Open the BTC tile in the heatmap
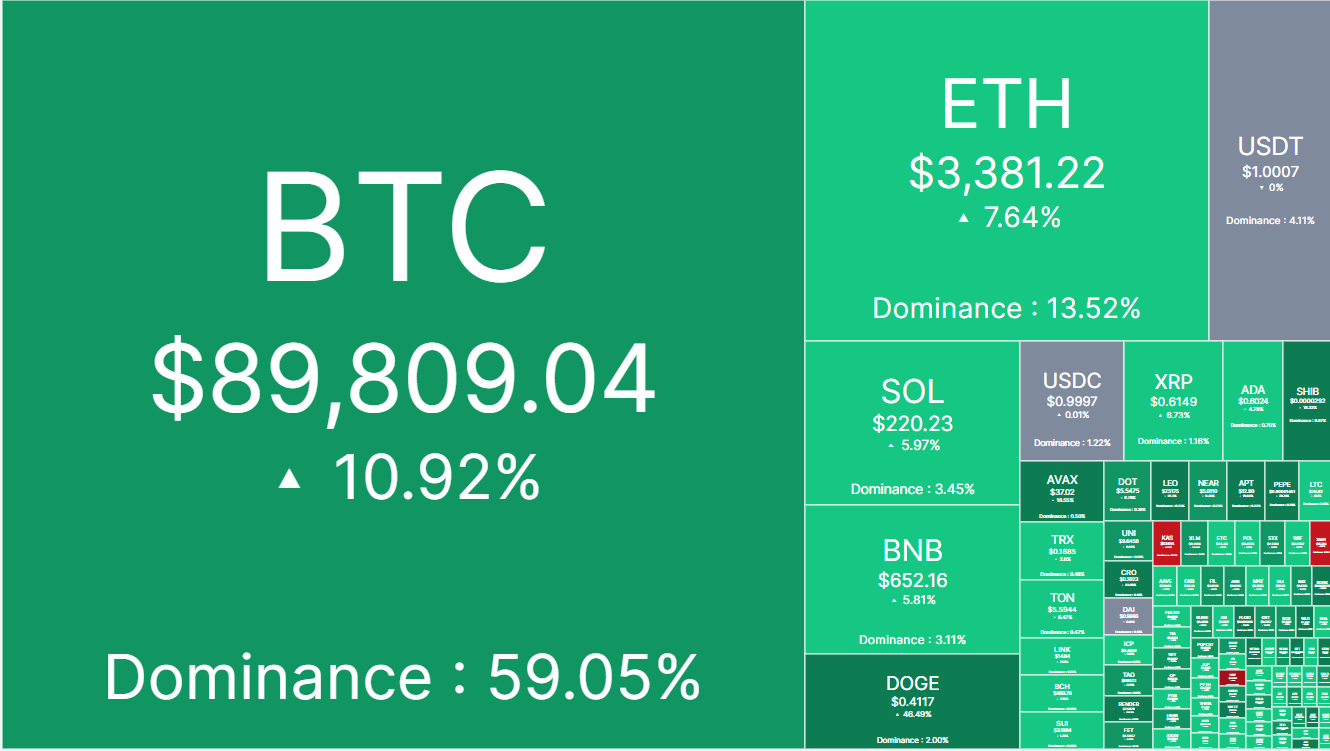This screenshot has height=751, width=1330. pyautogui.click(x=402, y=374)
